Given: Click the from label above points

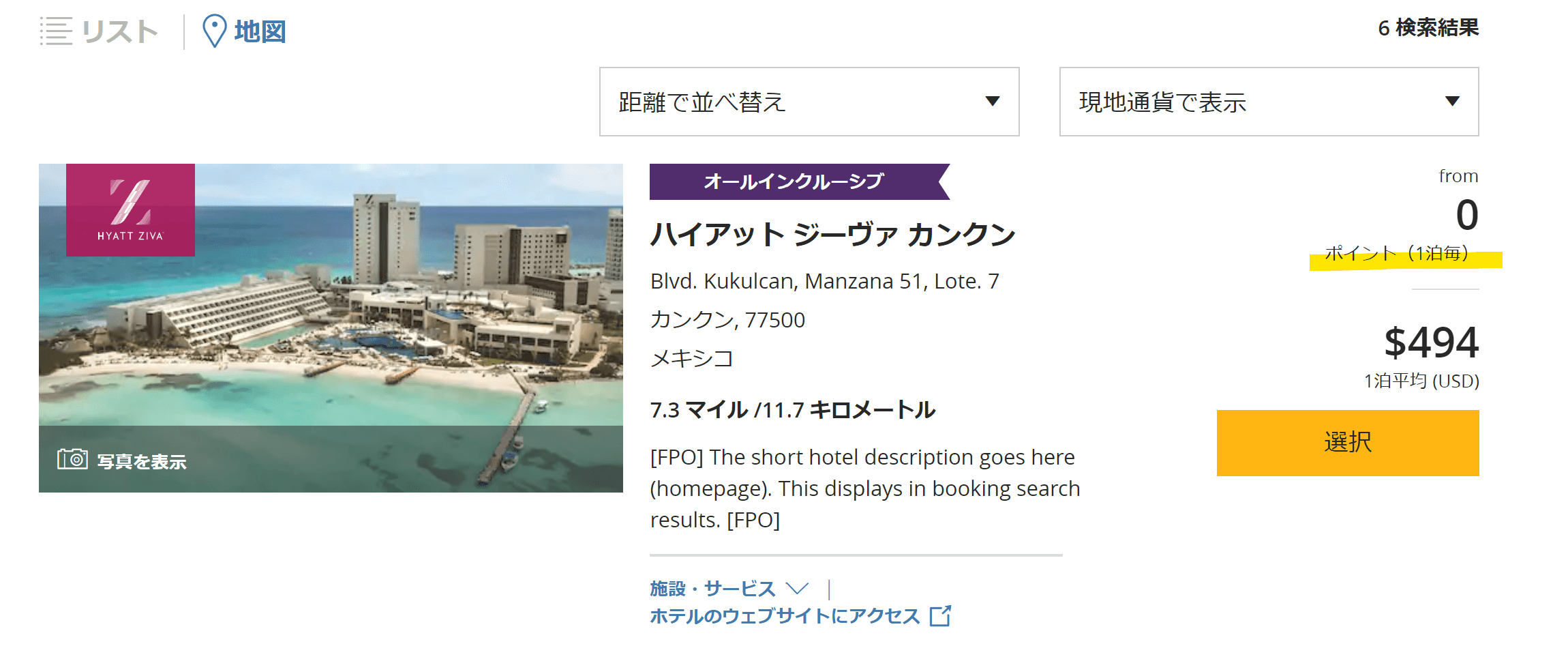Looking at the screenshot, I should [1459, 176].
